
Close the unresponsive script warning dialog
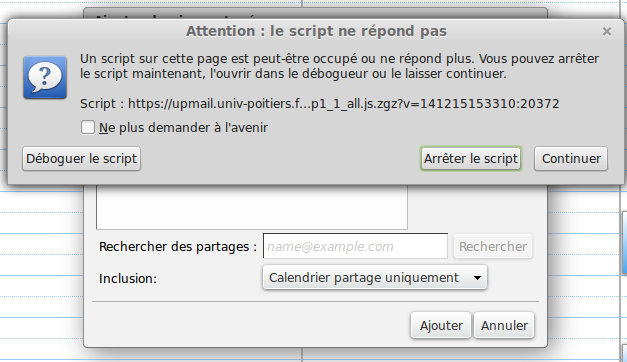pyautogui.click(x=607, y=32)
